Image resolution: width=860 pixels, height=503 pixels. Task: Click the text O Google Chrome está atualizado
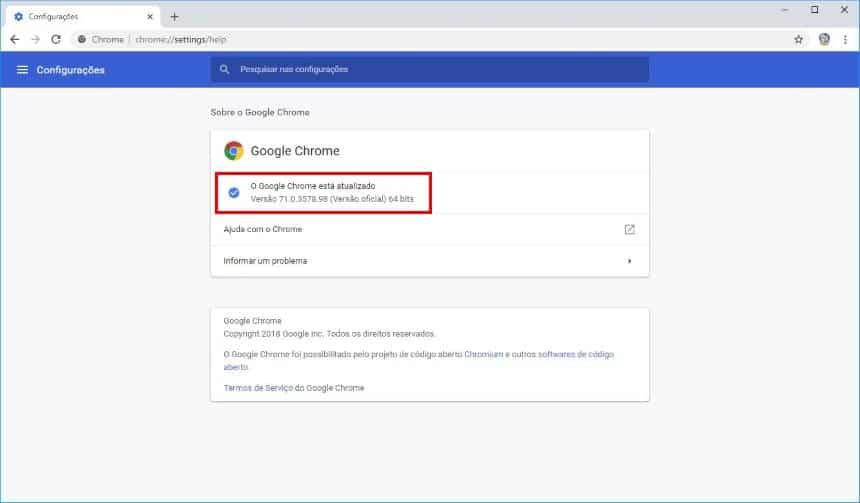pyautogui.click(x=313, y=186)
